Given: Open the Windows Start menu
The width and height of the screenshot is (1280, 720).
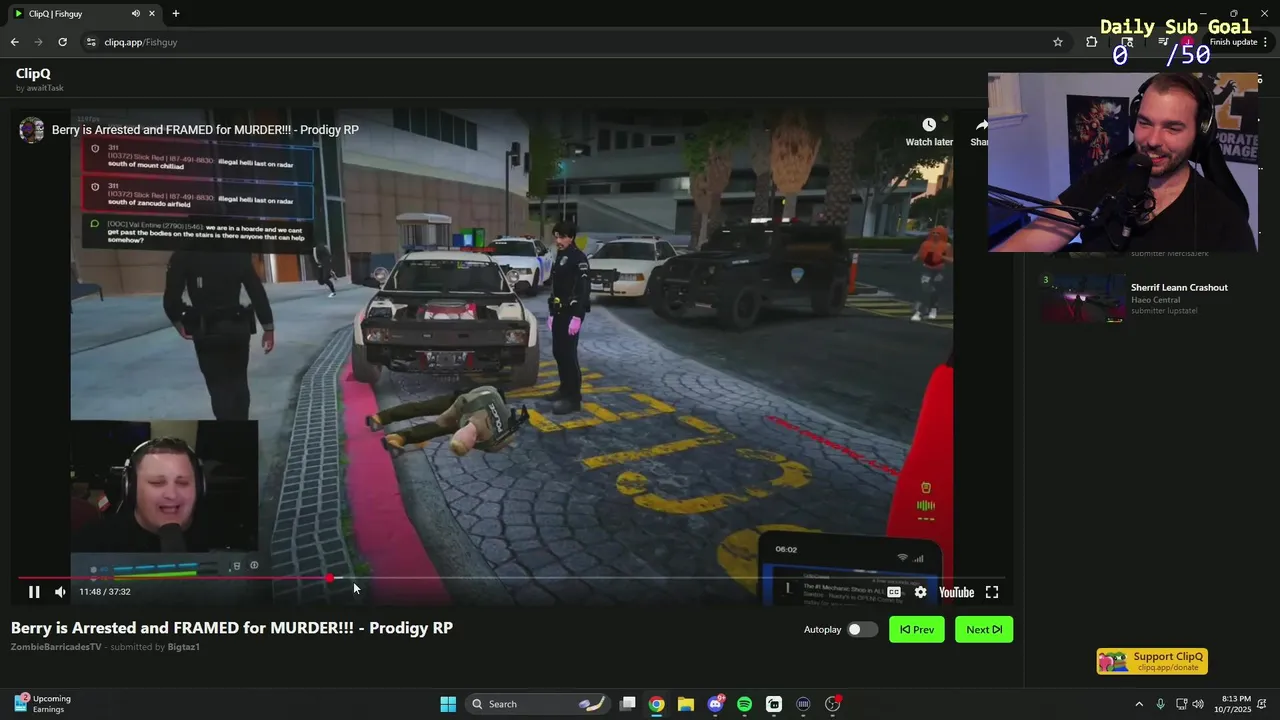Looking at the screenshot, I should click(x=448, y=704).
